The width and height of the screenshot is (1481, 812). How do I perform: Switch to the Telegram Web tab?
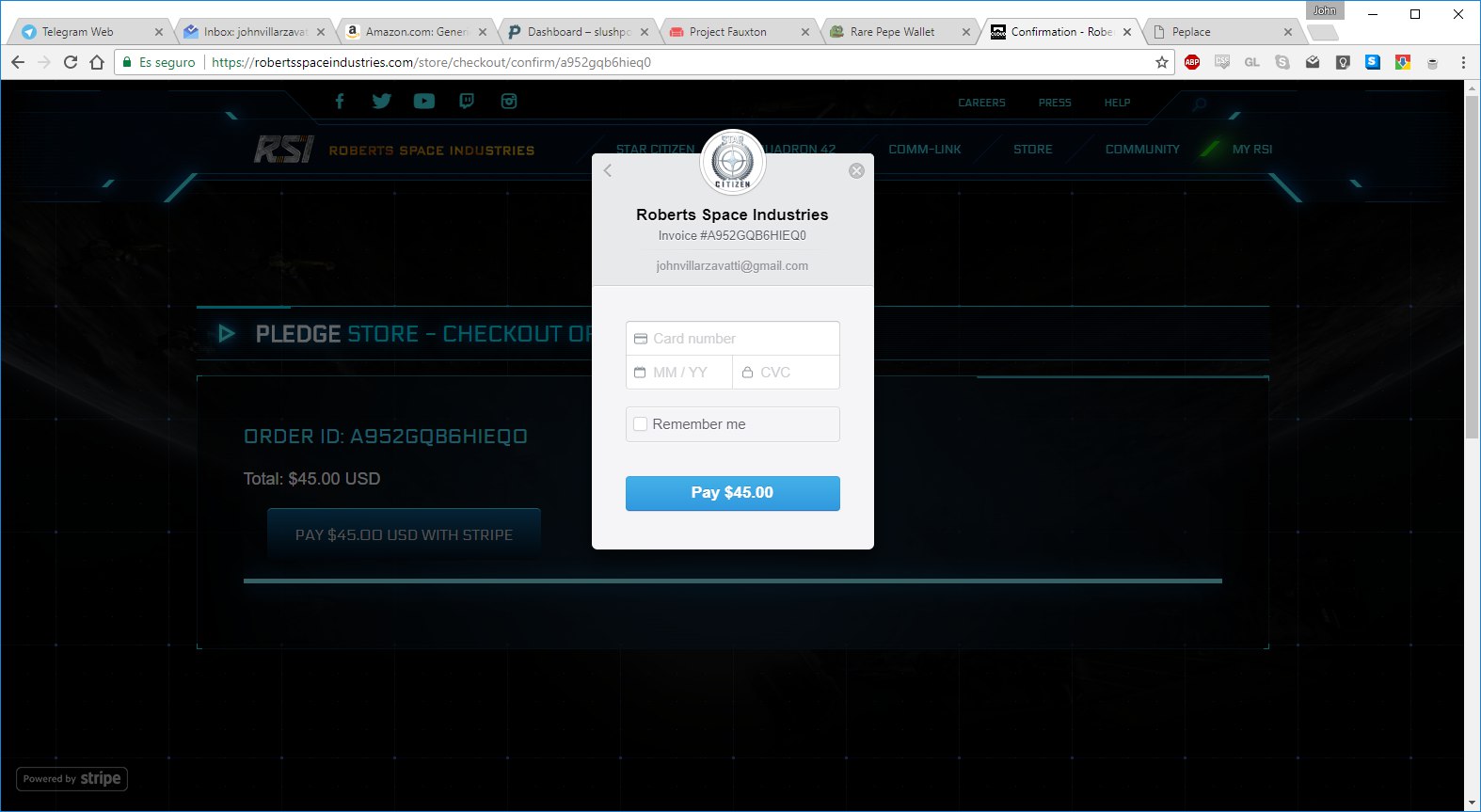89,32
